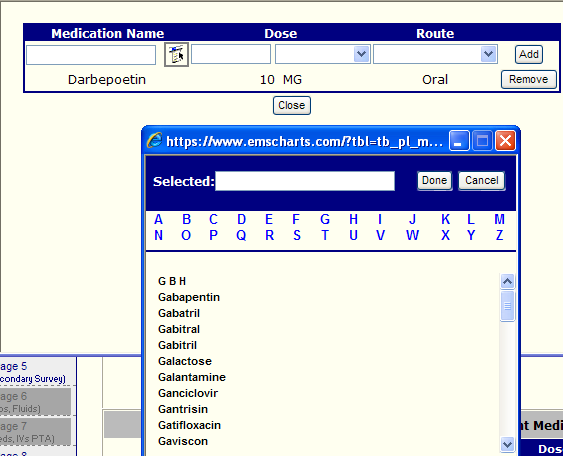Screen dimensions: 563x456
Task: Jump to letter D medications
Action: click(x=241, y=219)
